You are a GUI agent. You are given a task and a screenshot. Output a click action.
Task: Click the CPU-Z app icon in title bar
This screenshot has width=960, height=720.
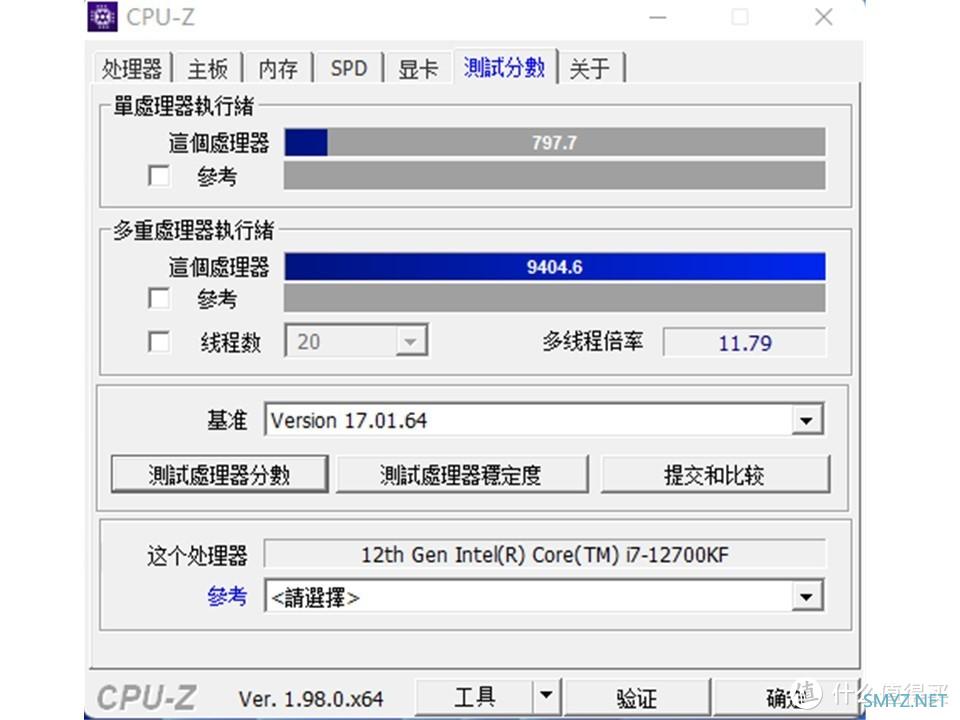pyautogui.click(x=102, y=17)
